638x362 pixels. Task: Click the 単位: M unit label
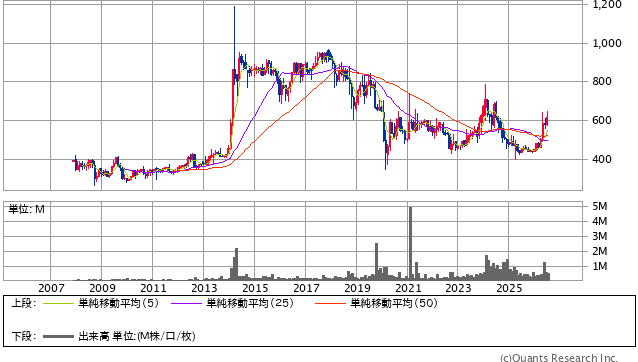click(26, 209)
